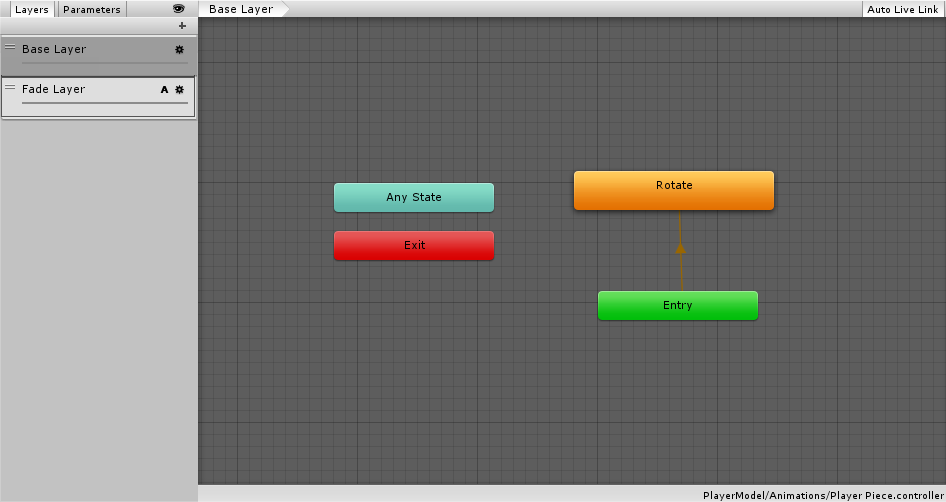Screen dimensions: 946x502
Task: Select the Fade Layer row
Action: [98, 97]
